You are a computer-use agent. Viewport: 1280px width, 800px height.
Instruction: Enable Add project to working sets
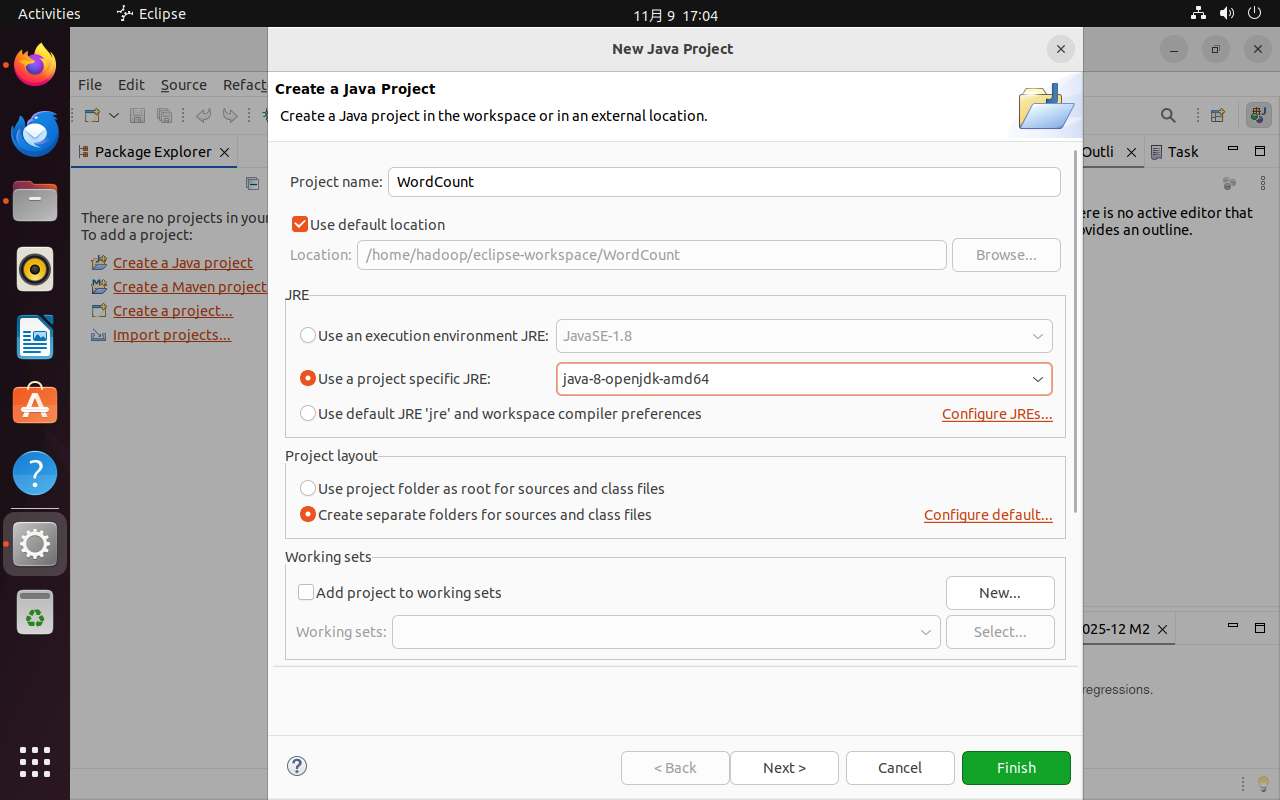(307, 593)
